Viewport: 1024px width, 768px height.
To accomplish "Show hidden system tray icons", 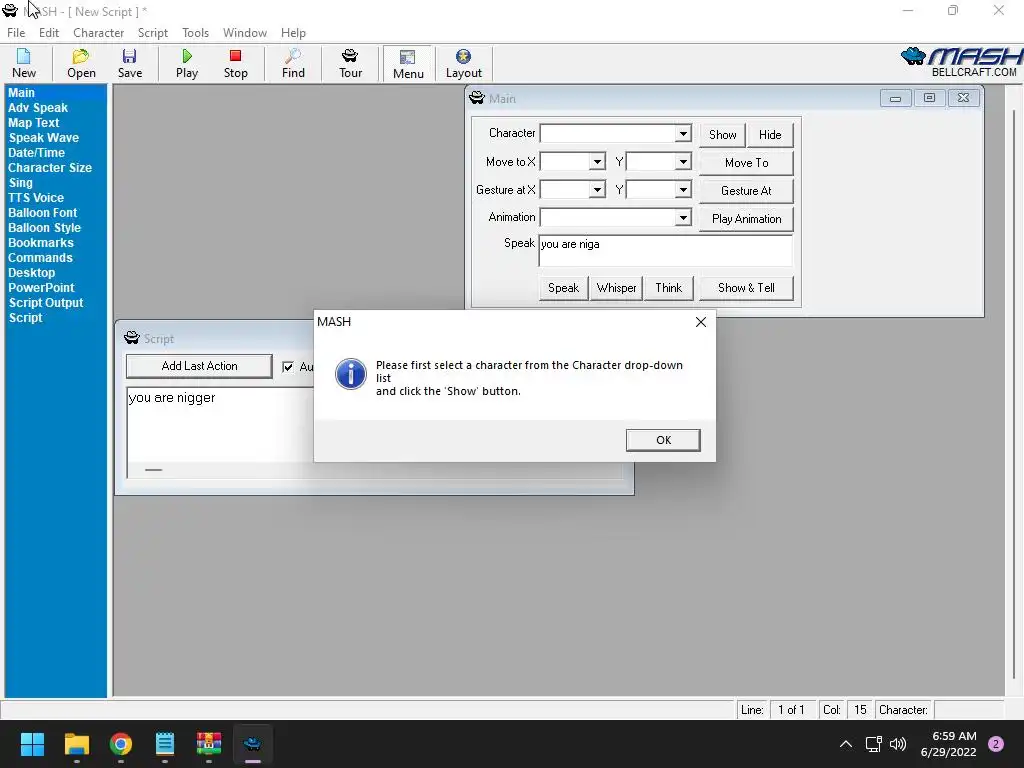I will 846,744.
